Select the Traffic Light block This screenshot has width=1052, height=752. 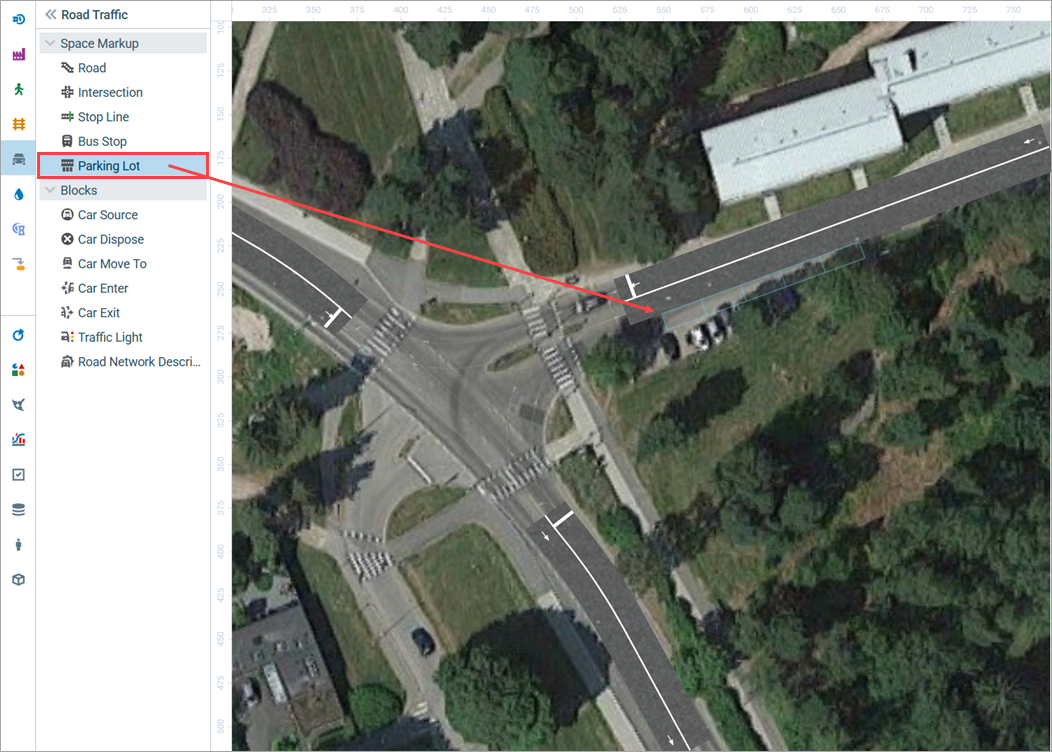[x=101, y=337]
